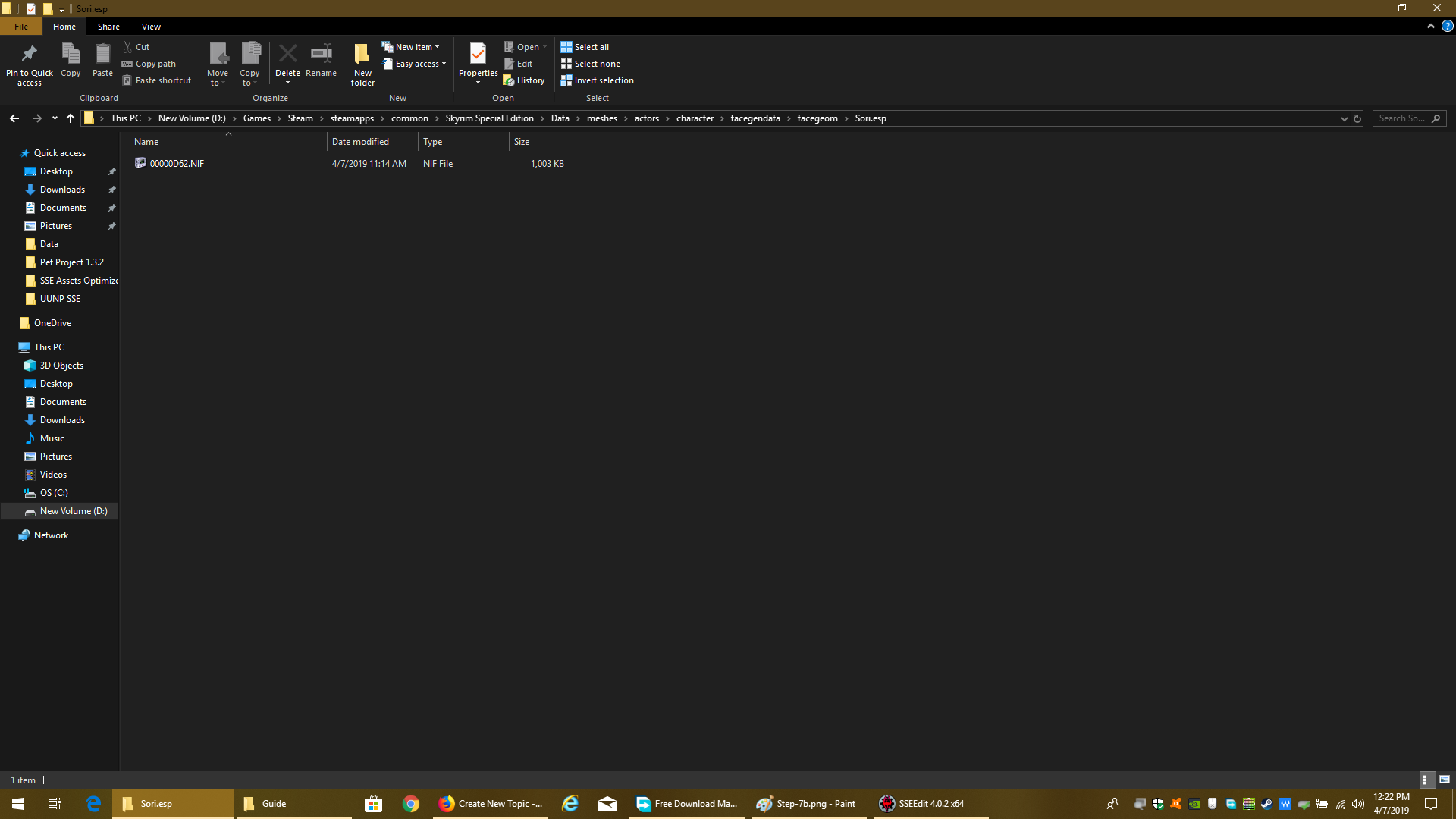The width and height of the screenshot is (1456, 819).
Task: Expand the New item dropdown
Action: tap(410, 47)
